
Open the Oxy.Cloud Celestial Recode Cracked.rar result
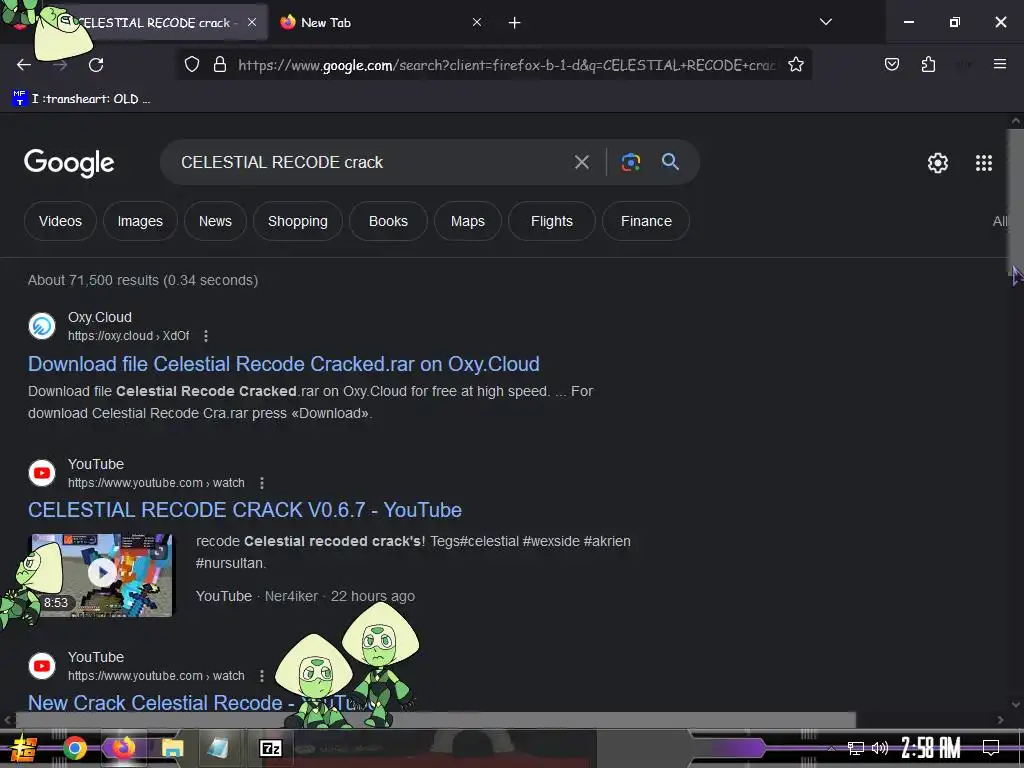pyautogui.click(x=283, y=364)
